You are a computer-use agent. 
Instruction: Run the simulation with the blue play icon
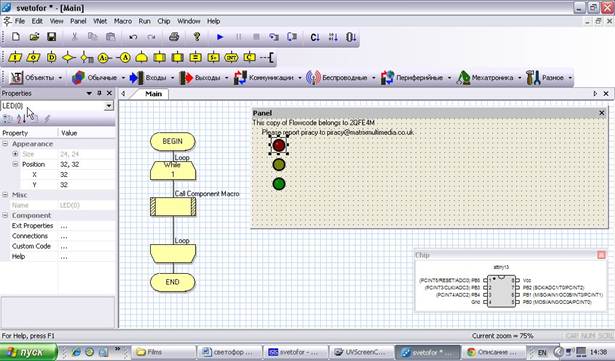(220, 37)
